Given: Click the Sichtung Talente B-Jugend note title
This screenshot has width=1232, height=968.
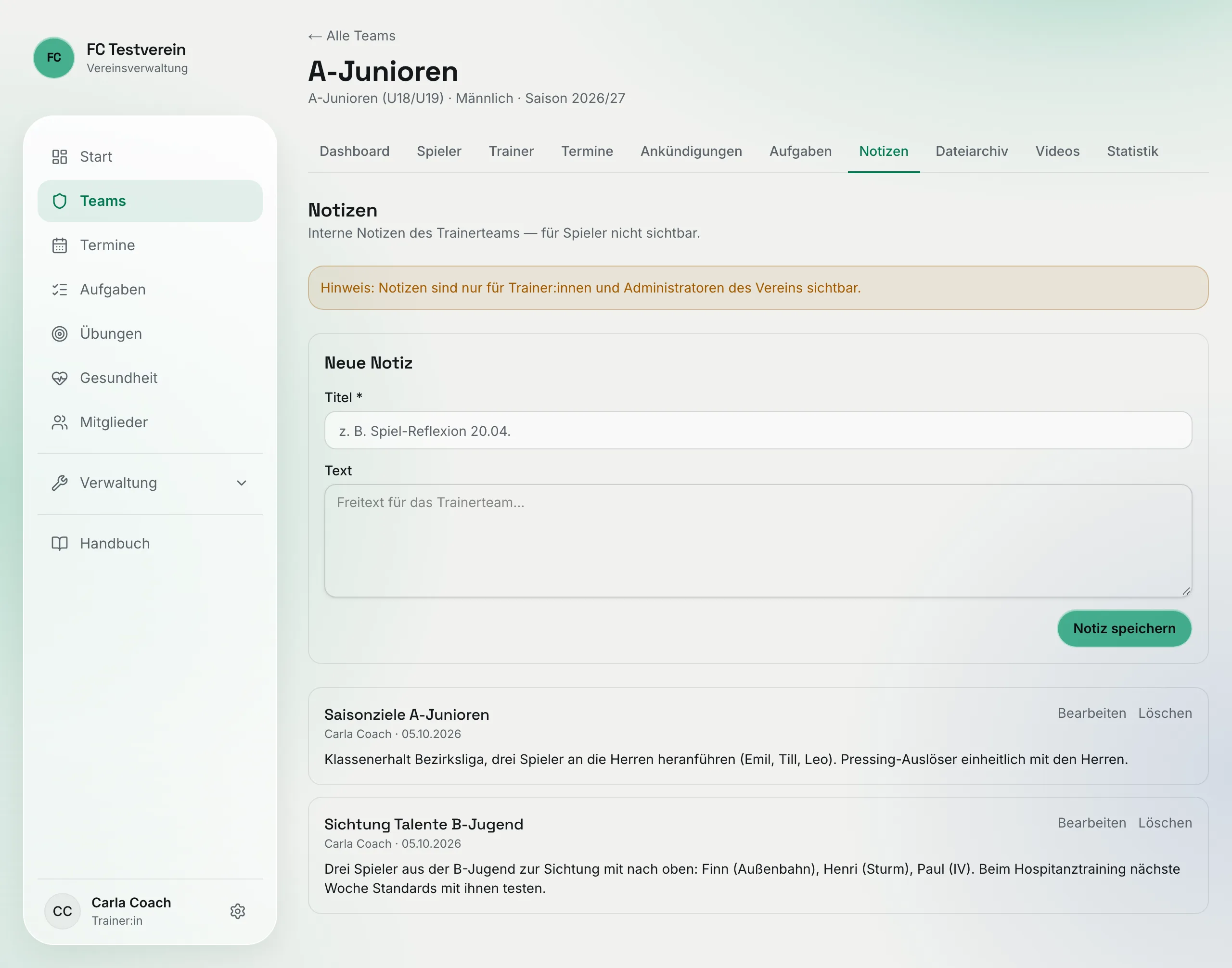Looking at the screenshot, I should (x=423, y=825).
